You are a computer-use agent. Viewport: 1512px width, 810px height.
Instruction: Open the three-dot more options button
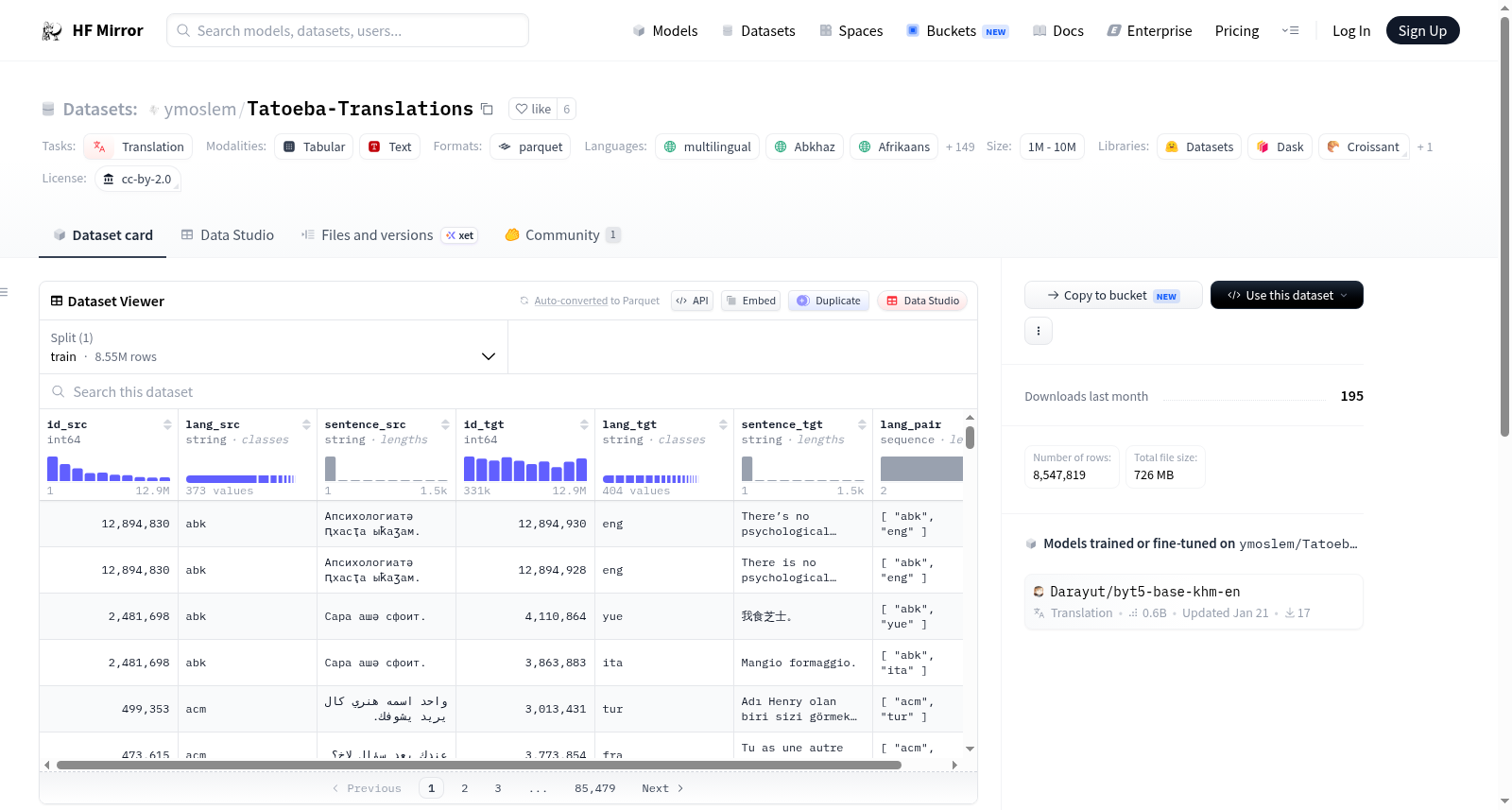1039,331
